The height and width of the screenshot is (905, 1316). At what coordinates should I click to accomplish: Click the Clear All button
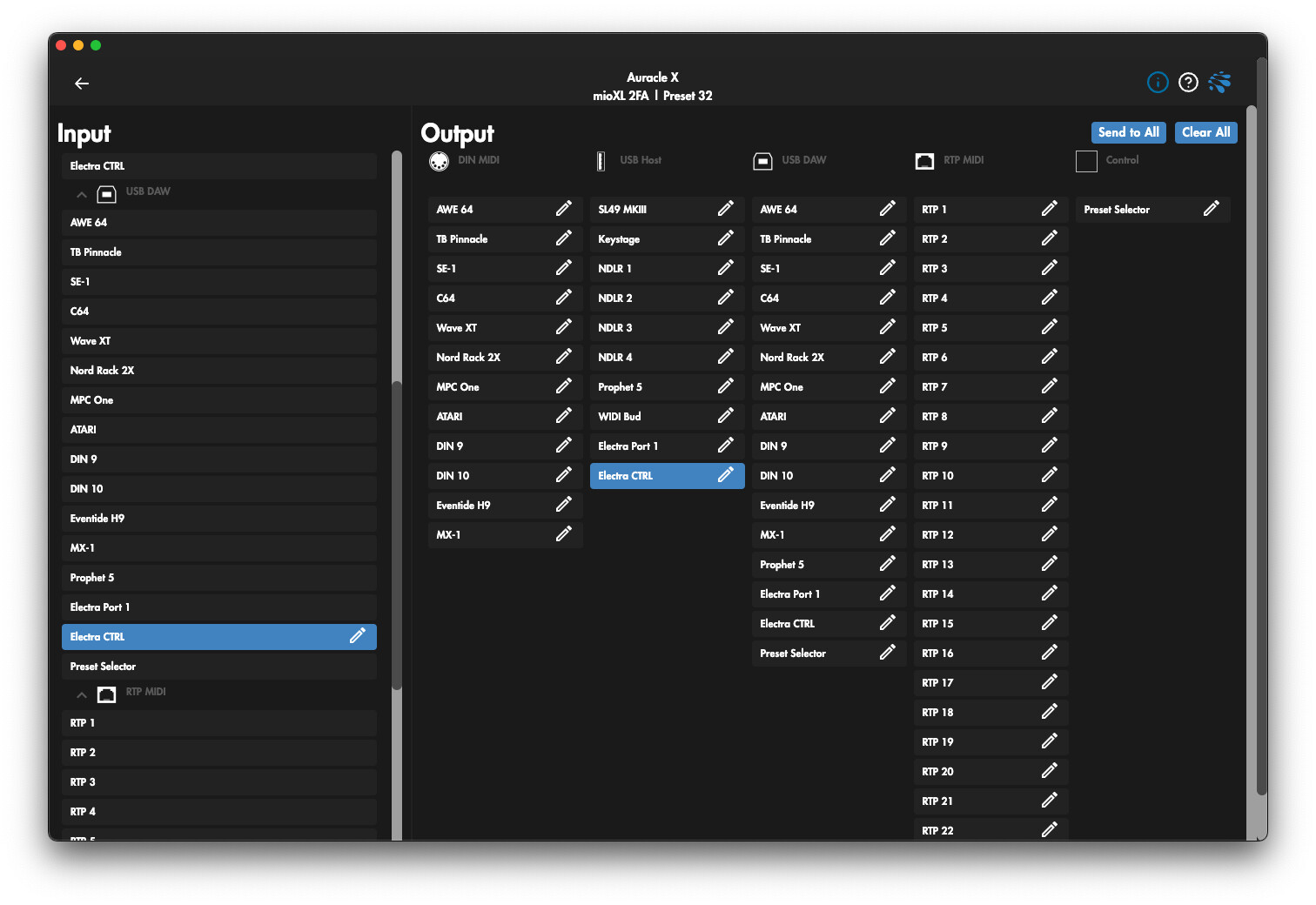[1206, 132]
